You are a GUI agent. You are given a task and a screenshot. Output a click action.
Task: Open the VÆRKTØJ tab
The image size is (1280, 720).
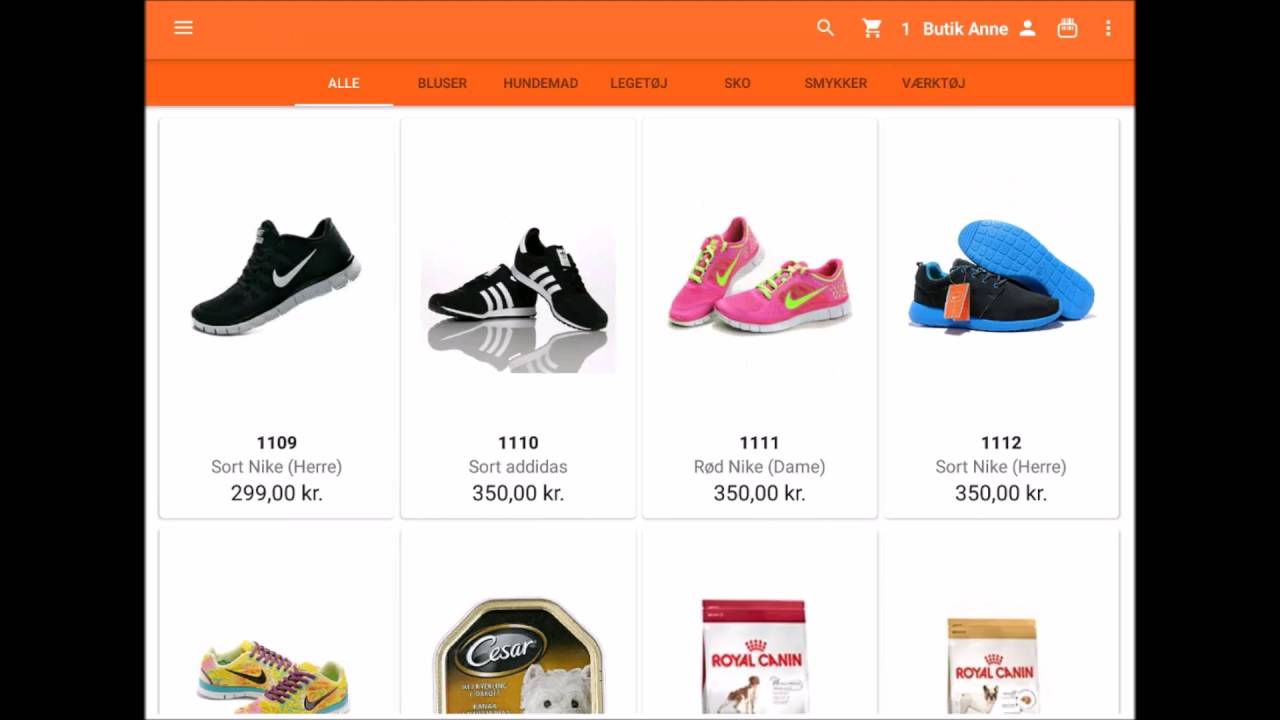[934, 83]
